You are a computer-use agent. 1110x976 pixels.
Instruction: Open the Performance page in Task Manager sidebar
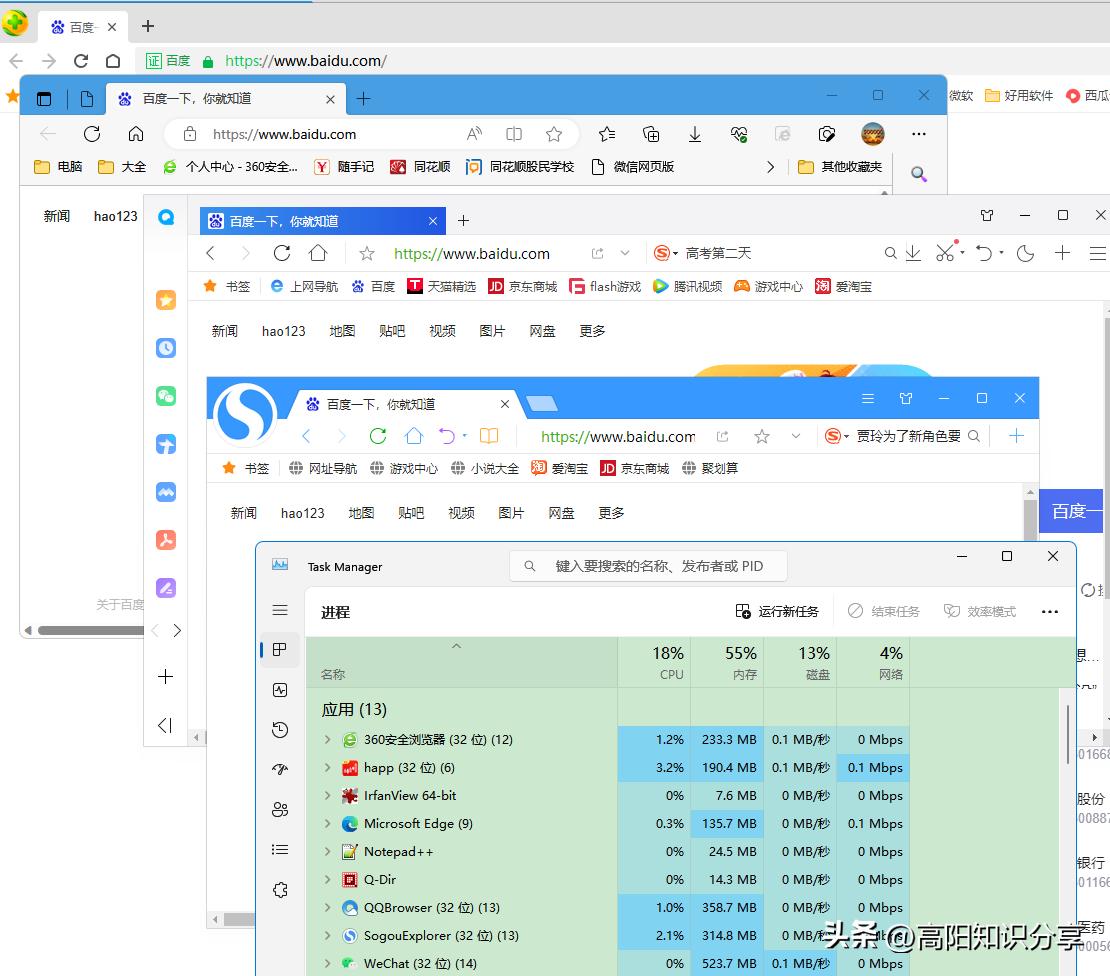click(280, 690)
